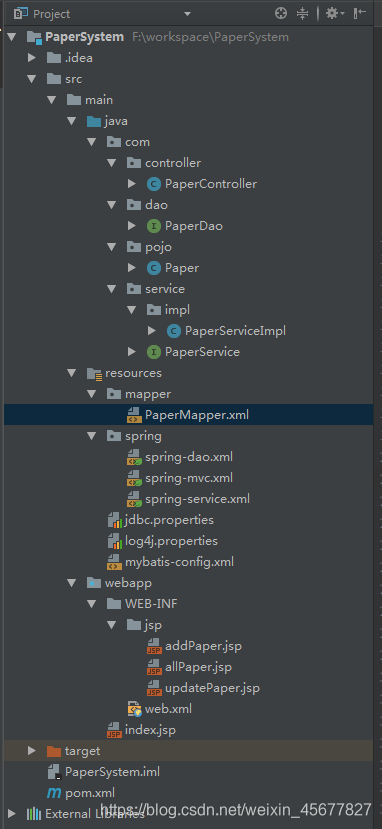Viewport: 382px width, 829px height.
Task: Select the log4j.properties file name
Action: (x=172, y=541)
